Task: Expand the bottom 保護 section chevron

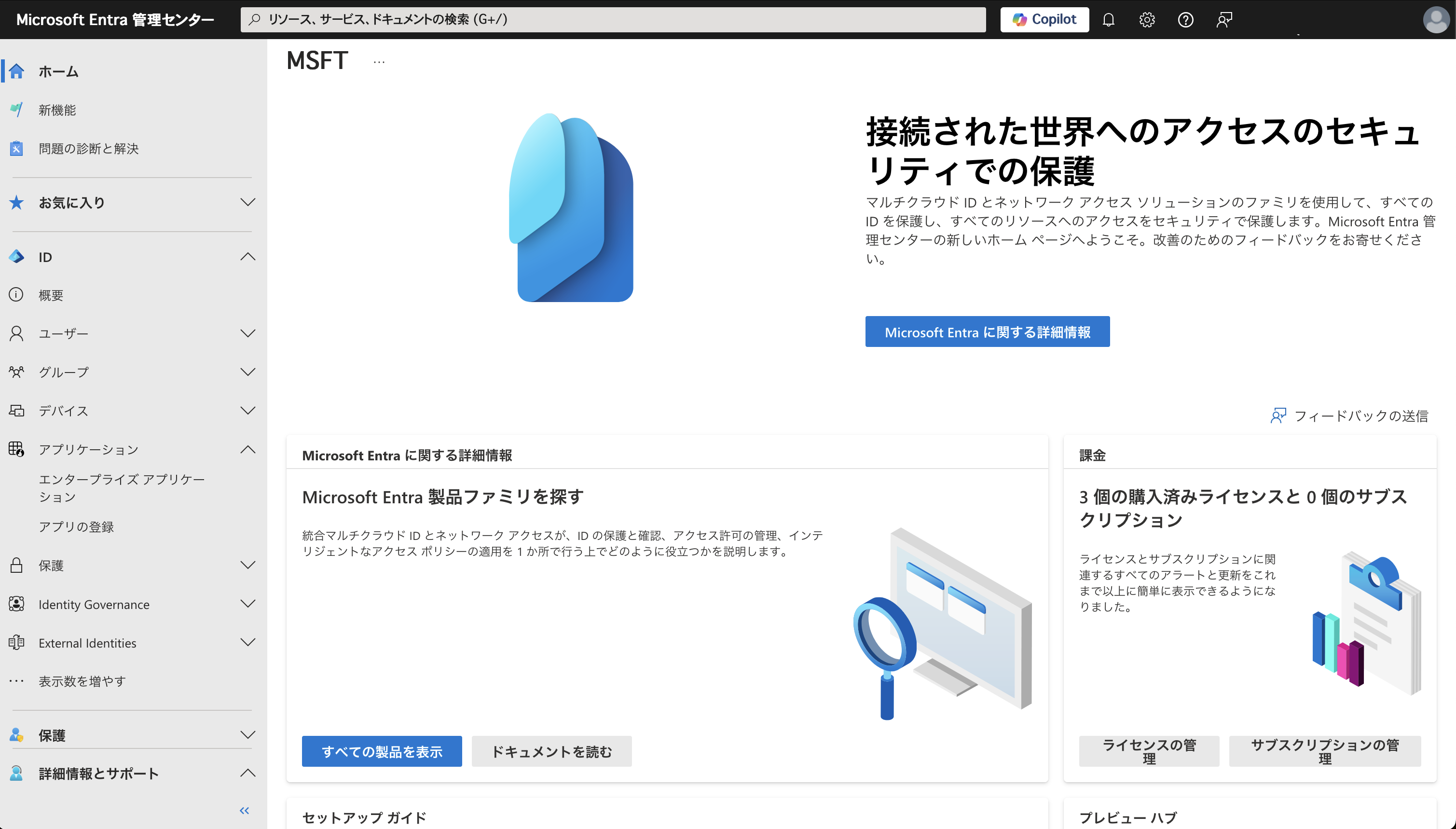Action: coord(248,735)
